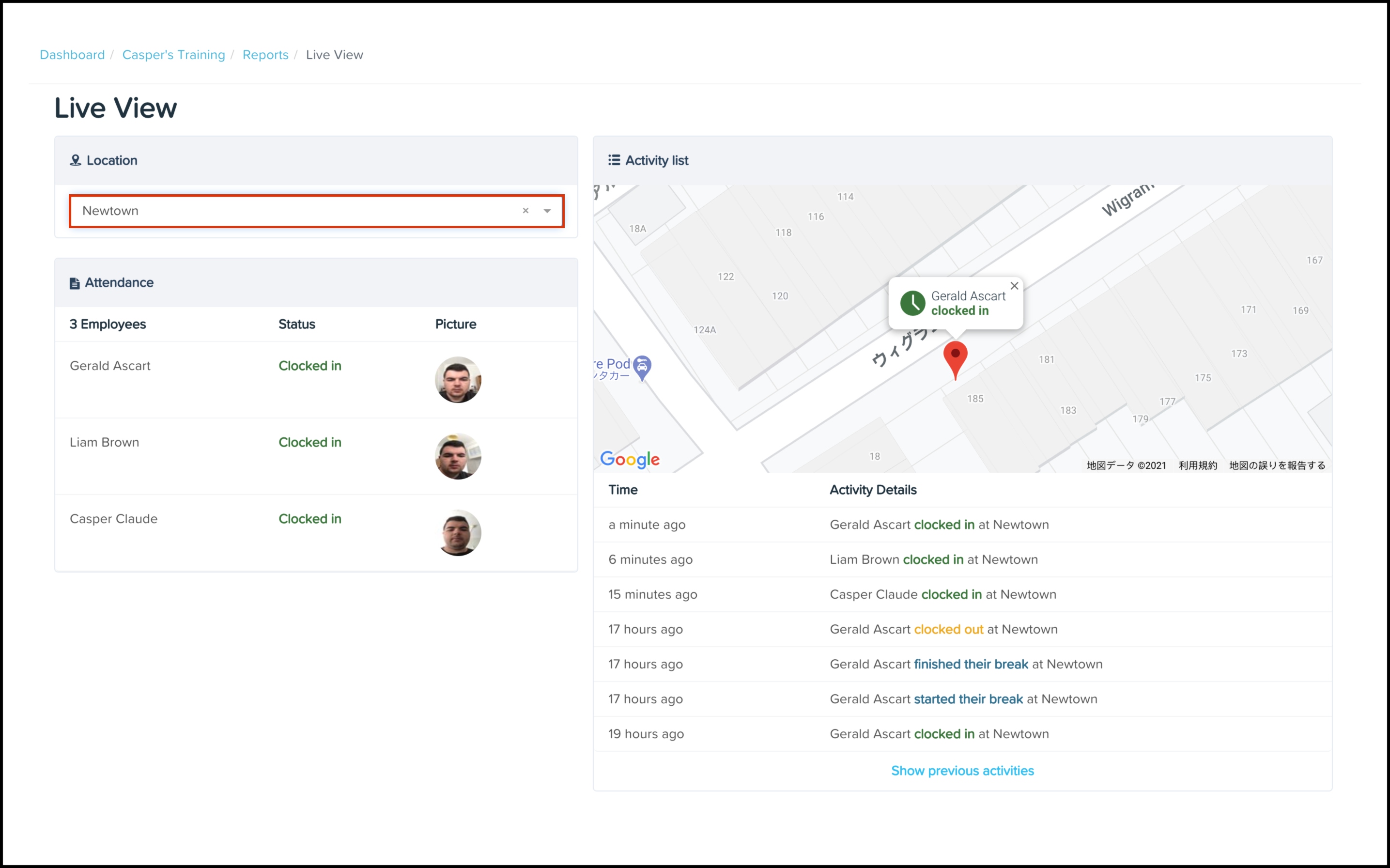Viewport: 1390px width, 868px height.
Task: Click the green clock icon in popup
Action: (x=912, y=303)
